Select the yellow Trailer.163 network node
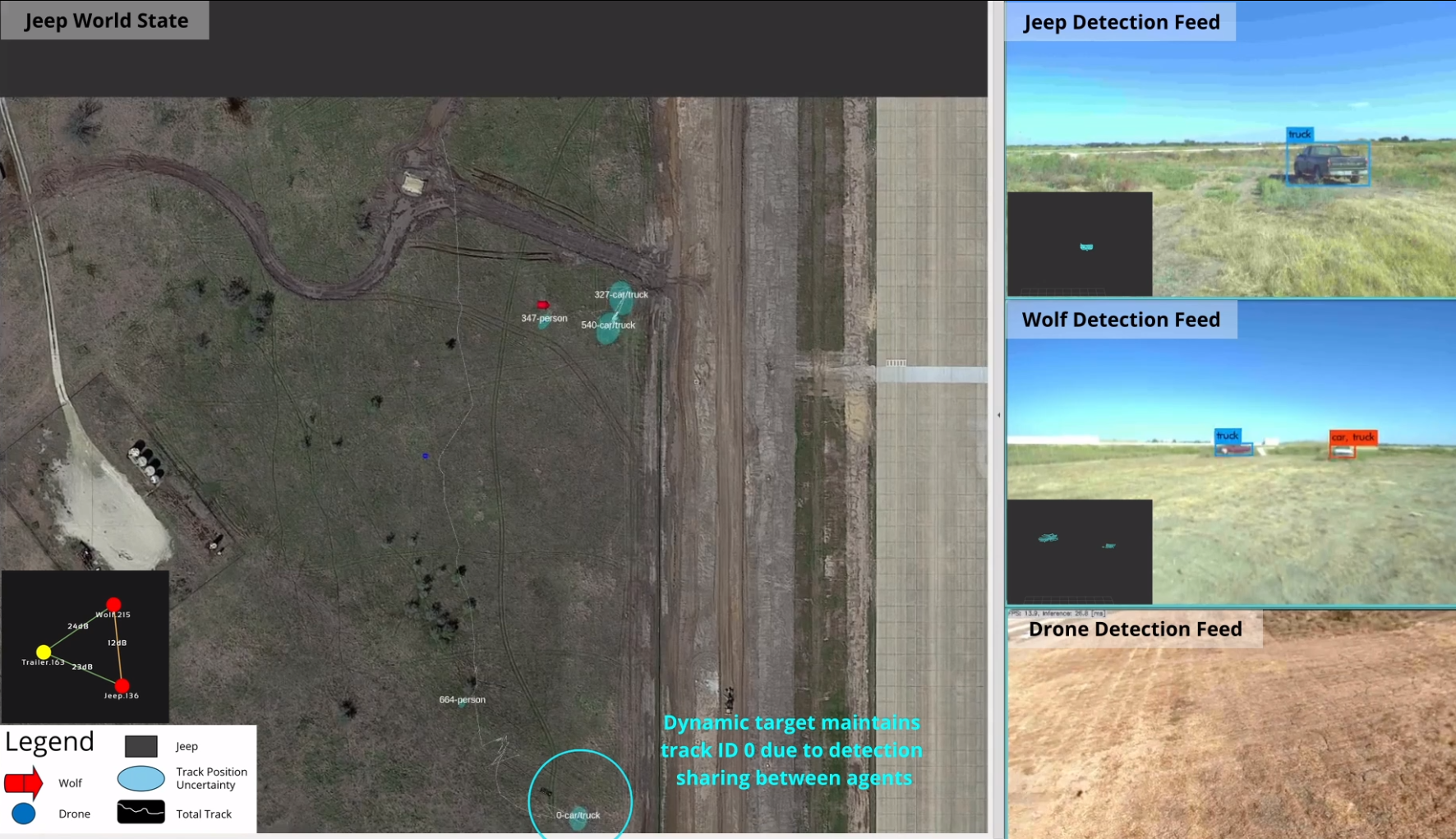 coord(44,652)
